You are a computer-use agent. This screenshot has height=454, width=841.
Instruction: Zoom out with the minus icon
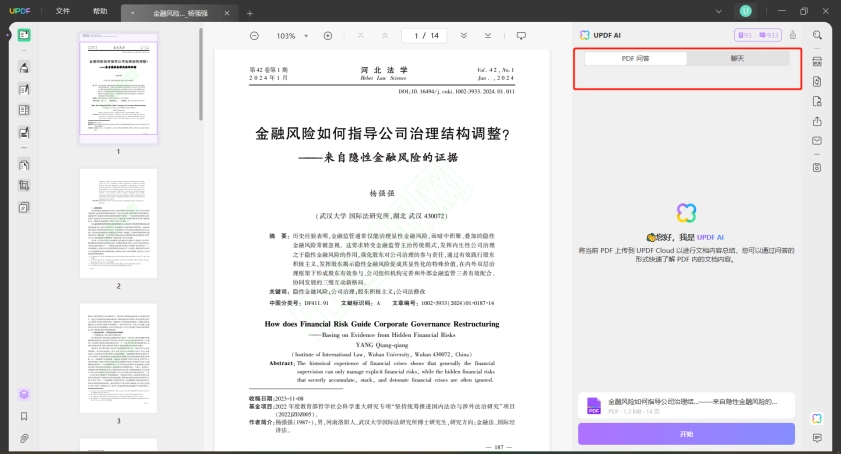(254, 36)
